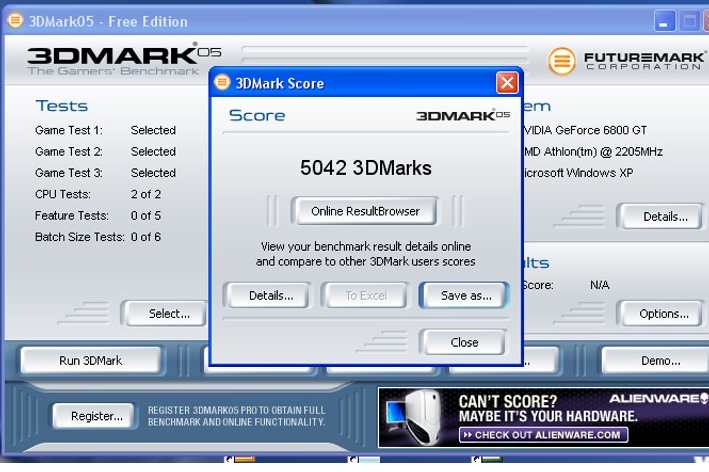Click the 3DMark05 main window title bar icon
Screen dimensions: 709x472
[x=15, y=21]
